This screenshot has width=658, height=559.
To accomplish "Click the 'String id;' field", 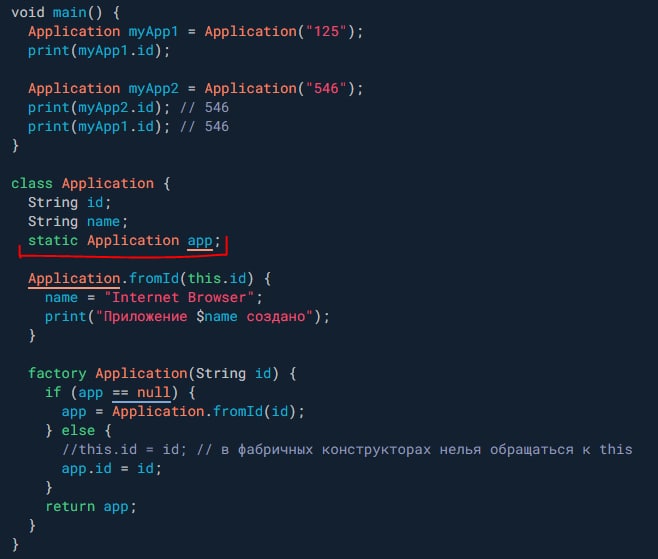I will (70, 202).
